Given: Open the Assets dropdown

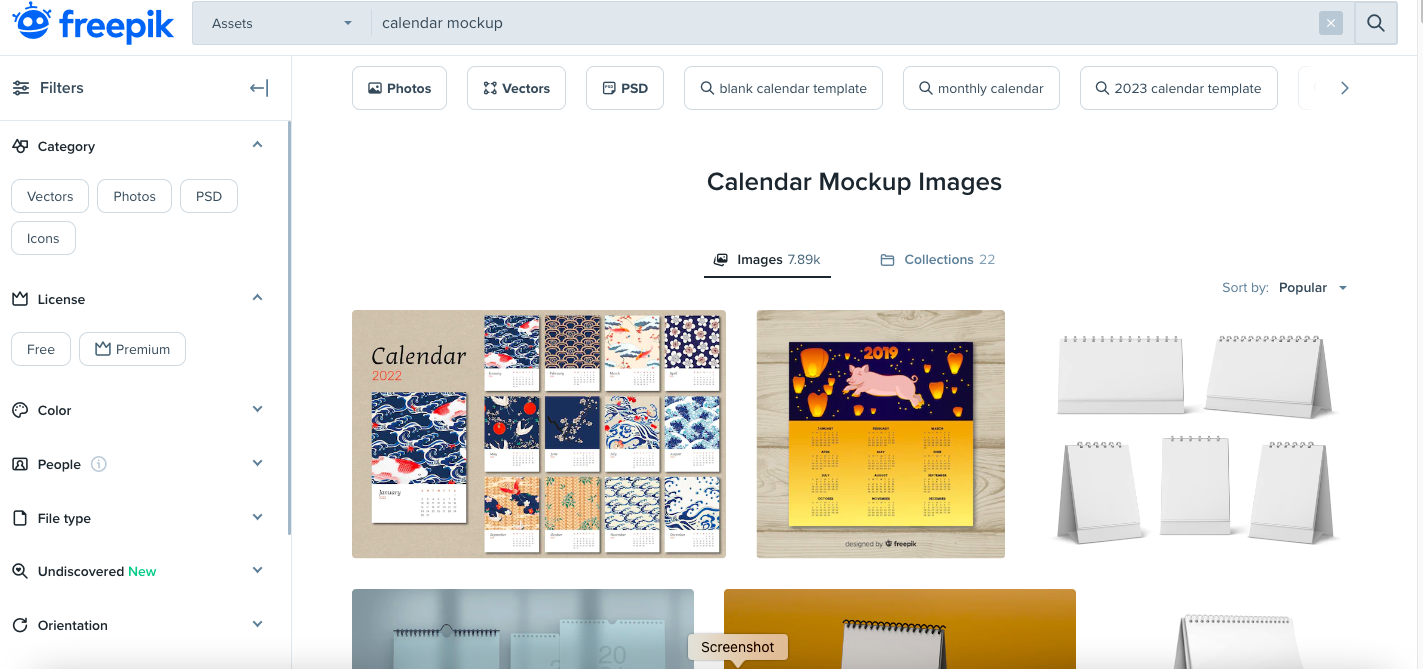Looking at the screenshot, I should [x=283, y=23].
